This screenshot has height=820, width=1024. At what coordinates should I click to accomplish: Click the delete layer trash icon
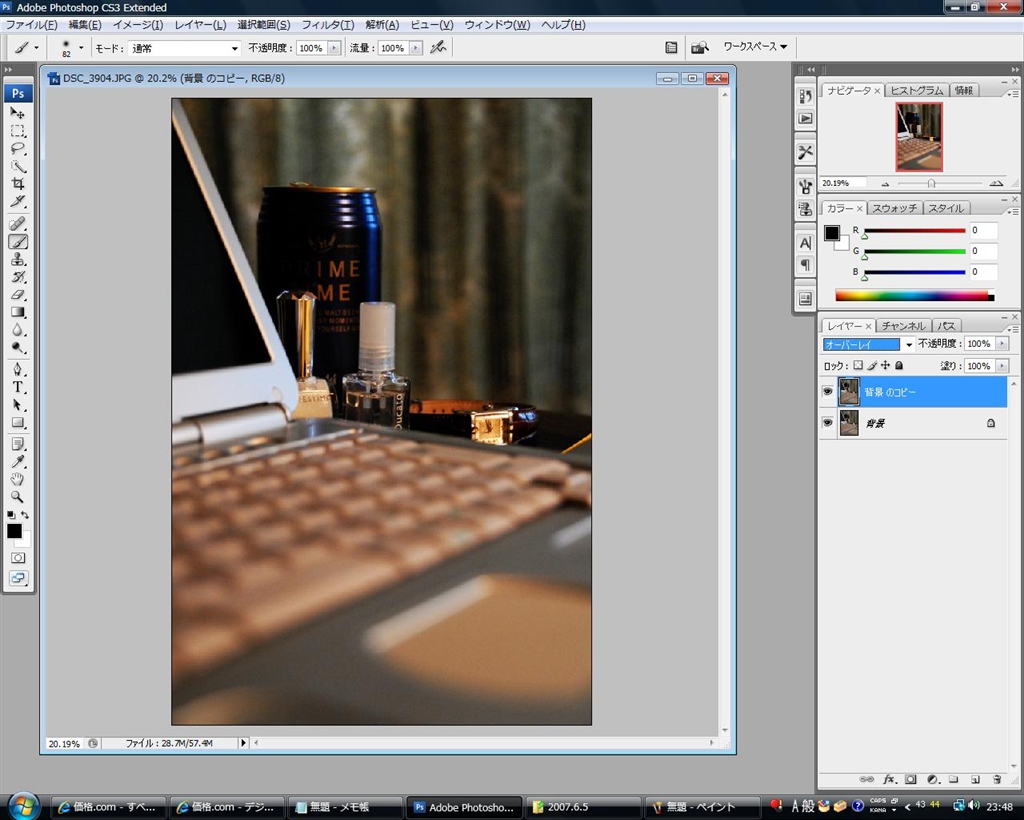[996, 779]
